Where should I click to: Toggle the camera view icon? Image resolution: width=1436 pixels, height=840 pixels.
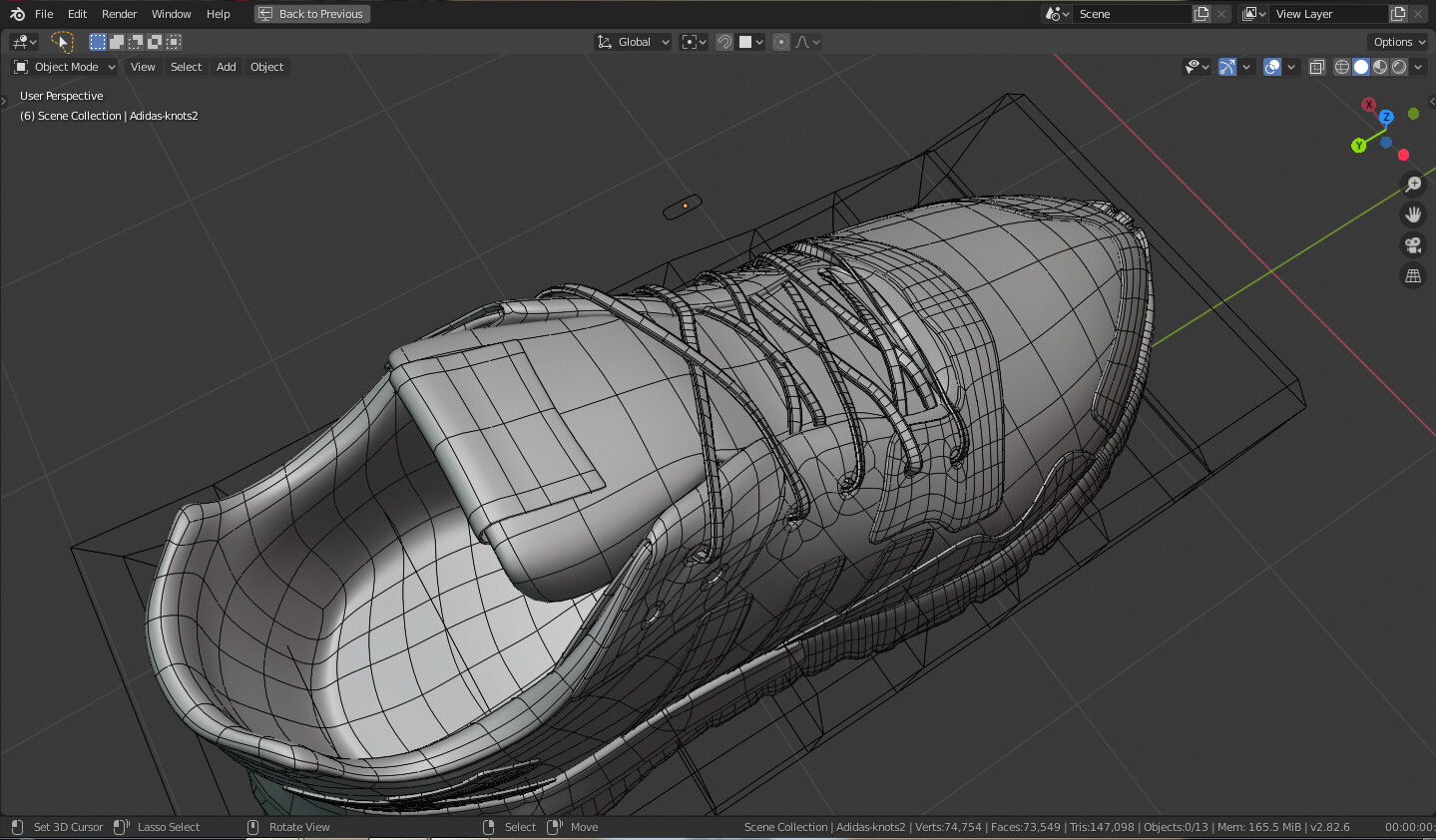(x=1413, y=245)
